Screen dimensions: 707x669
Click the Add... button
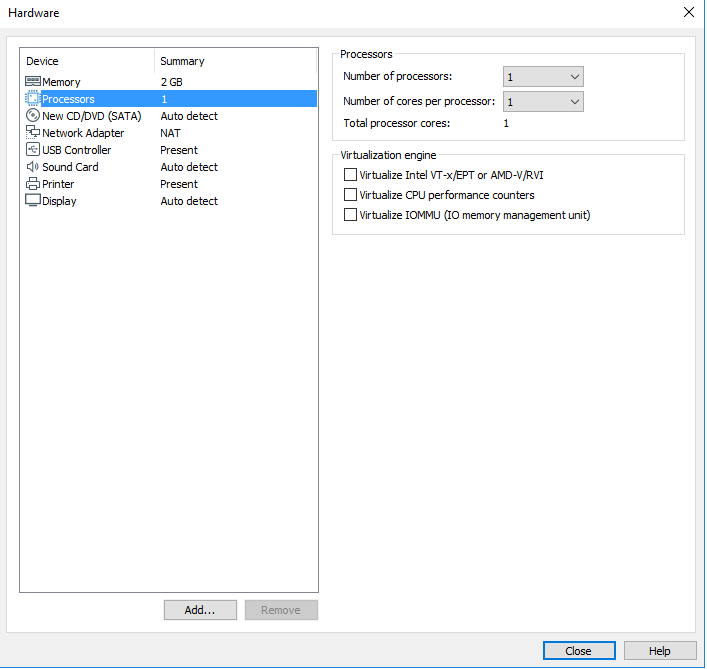click(x=200, y=610)
